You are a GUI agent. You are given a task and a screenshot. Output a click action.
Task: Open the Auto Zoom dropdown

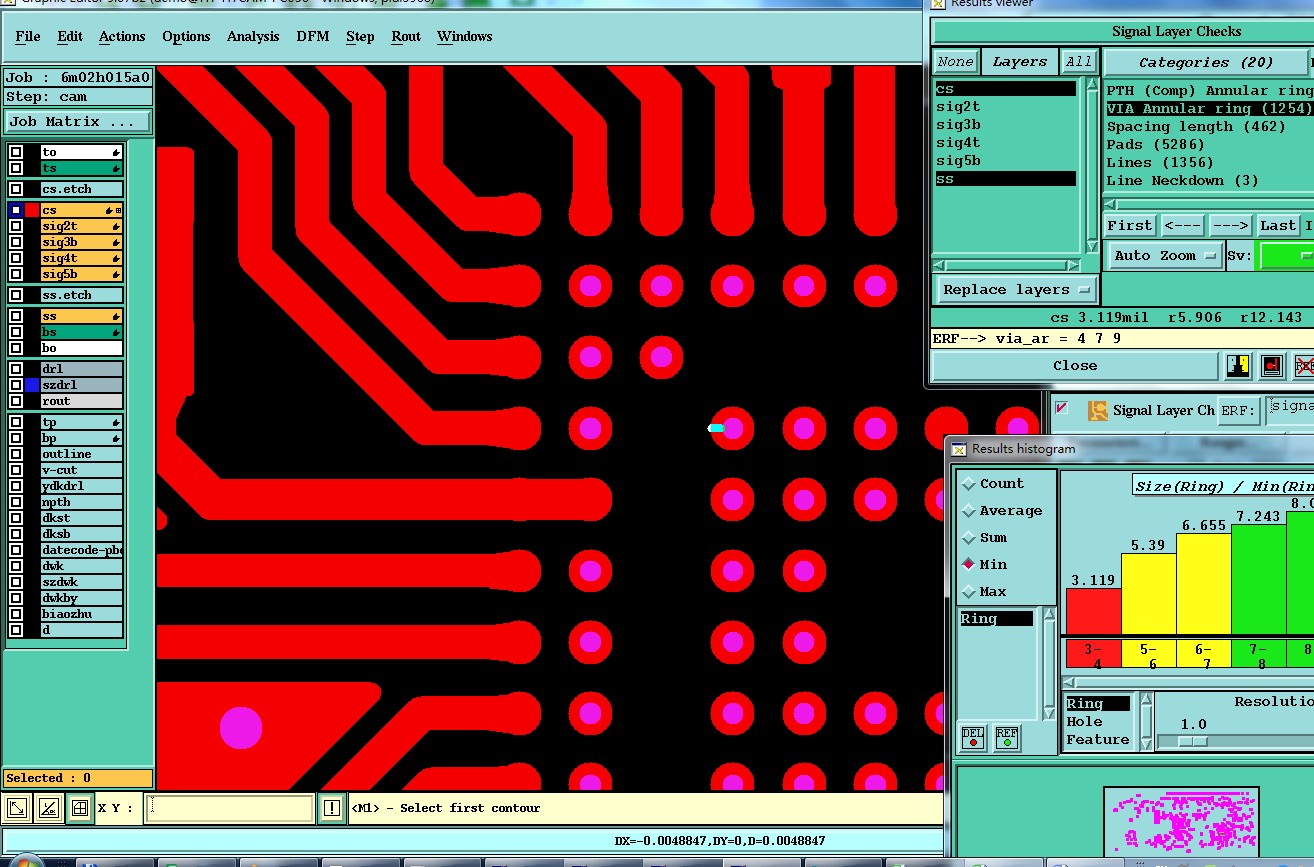pos(1165,256)
